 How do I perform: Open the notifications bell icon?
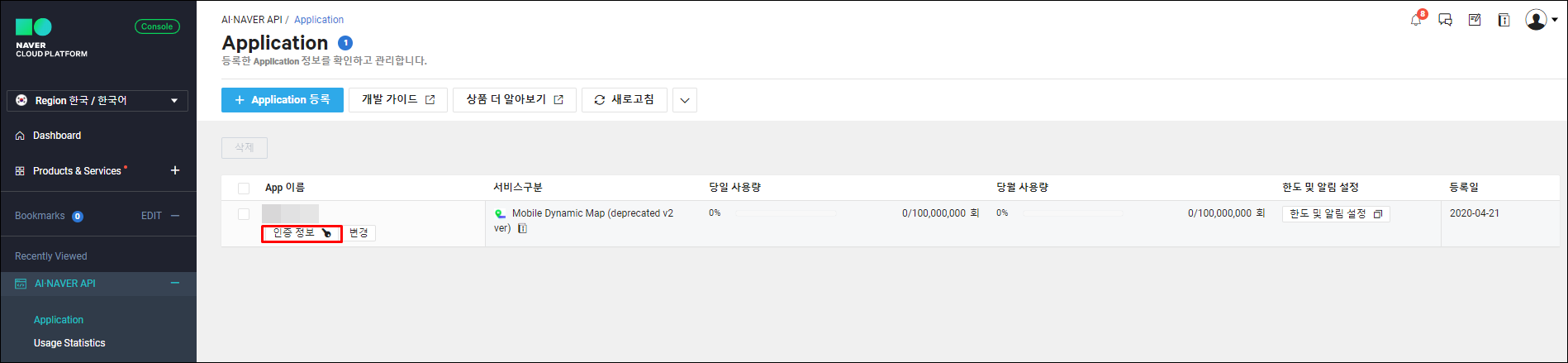(x=1417, y=19)
